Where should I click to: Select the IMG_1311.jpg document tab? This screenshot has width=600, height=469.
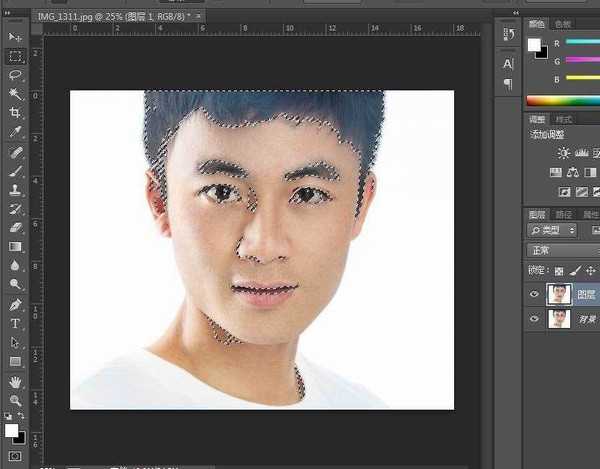pyautogui.click(x=114, y=16)
